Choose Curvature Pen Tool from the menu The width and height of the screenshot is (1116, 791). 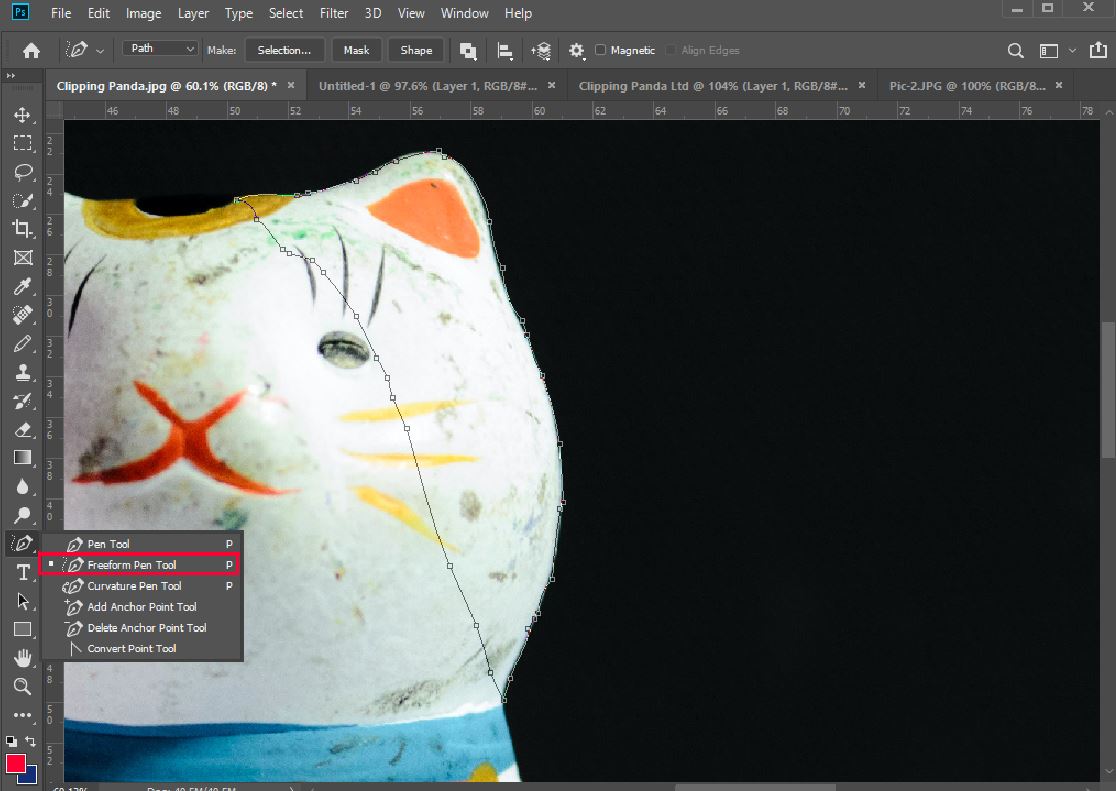[135, 586]
